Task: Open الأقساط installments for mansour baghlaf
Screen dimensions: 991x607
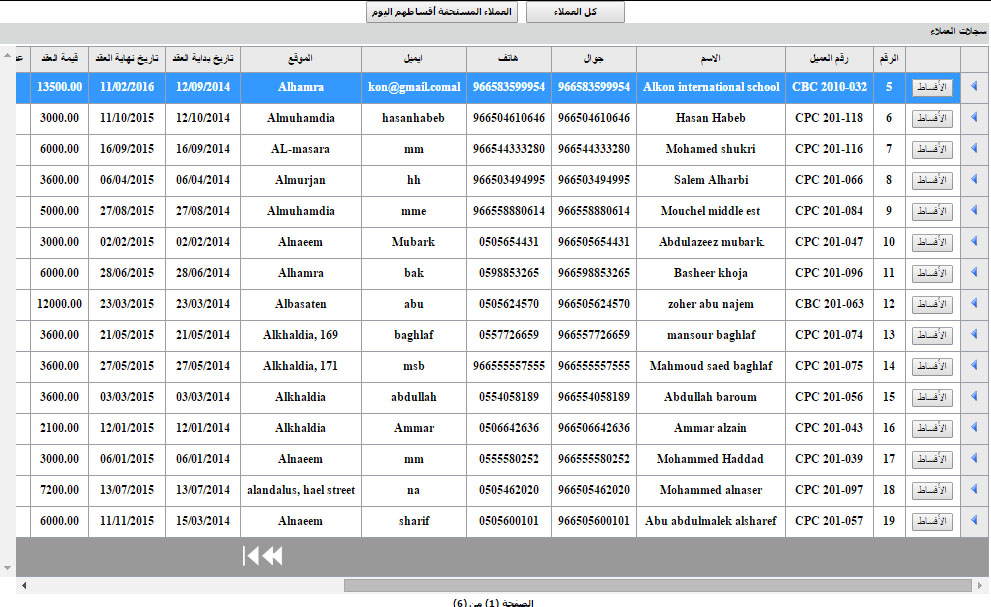Action: [x=932, y=336]
